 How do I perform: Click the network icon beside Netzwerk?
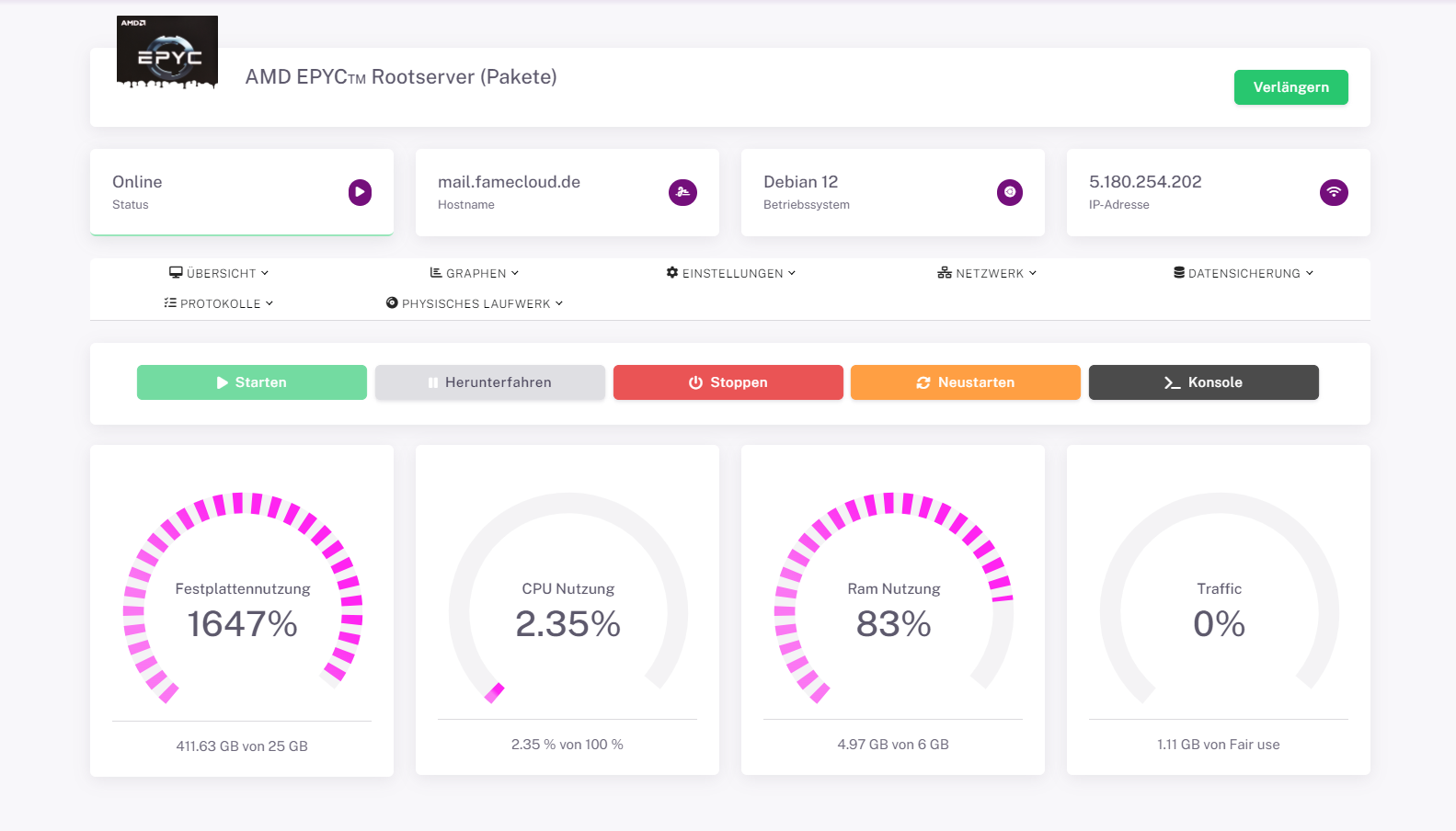pyautogui.click(x=945, y=273)
